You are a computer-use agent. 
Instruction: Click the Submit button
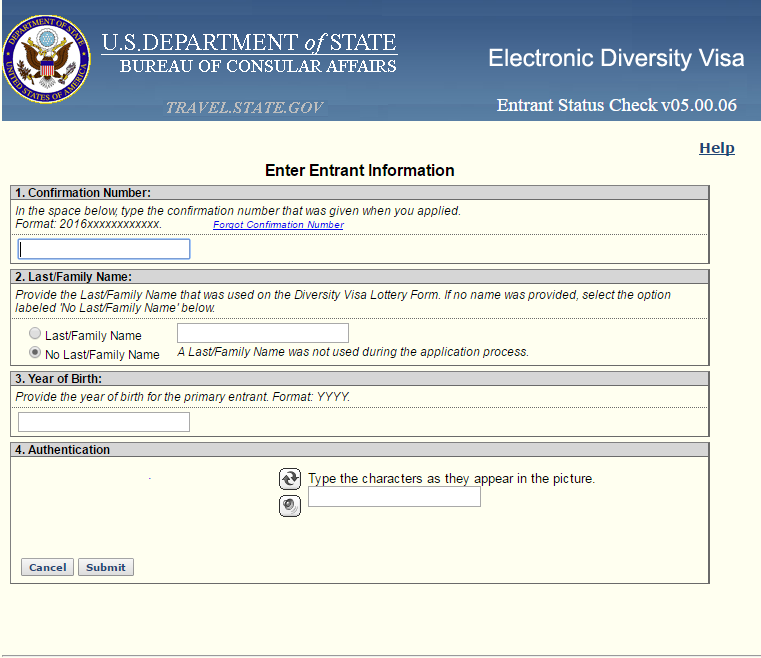(x=106, y=567)
